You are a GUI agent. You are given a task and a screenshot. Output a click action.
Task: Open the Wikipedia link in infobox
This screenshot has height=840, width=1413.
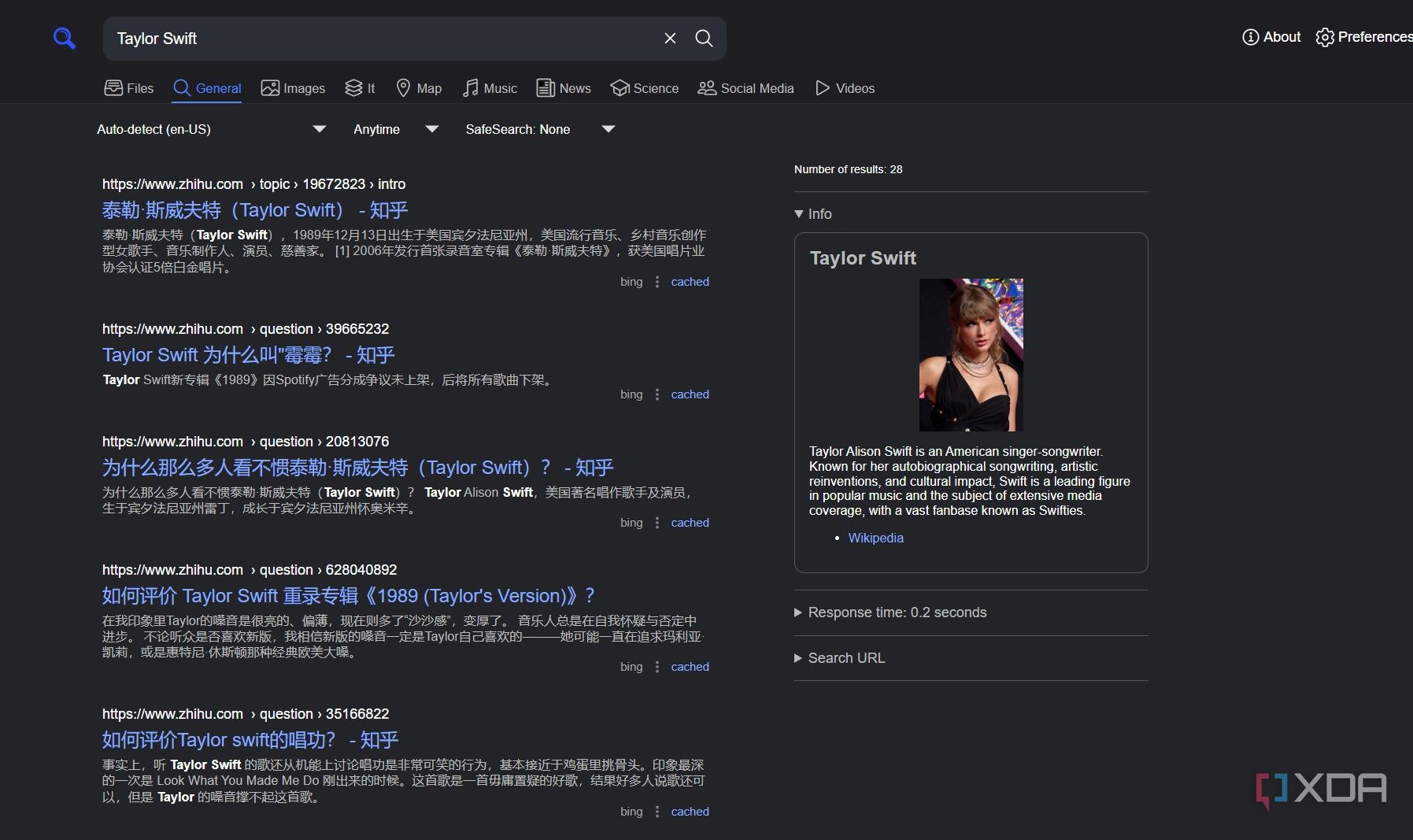[x=875, y=538]
